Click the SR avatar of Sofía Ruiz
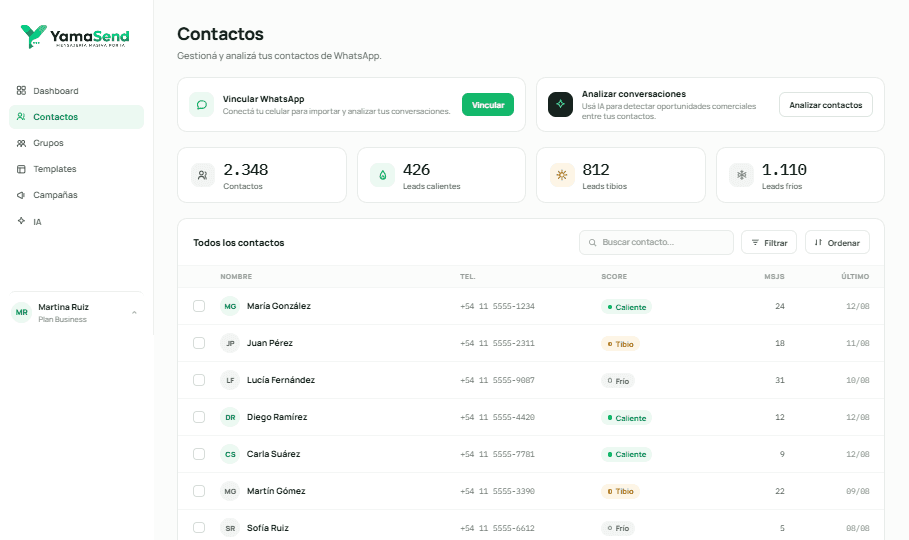 230,528
